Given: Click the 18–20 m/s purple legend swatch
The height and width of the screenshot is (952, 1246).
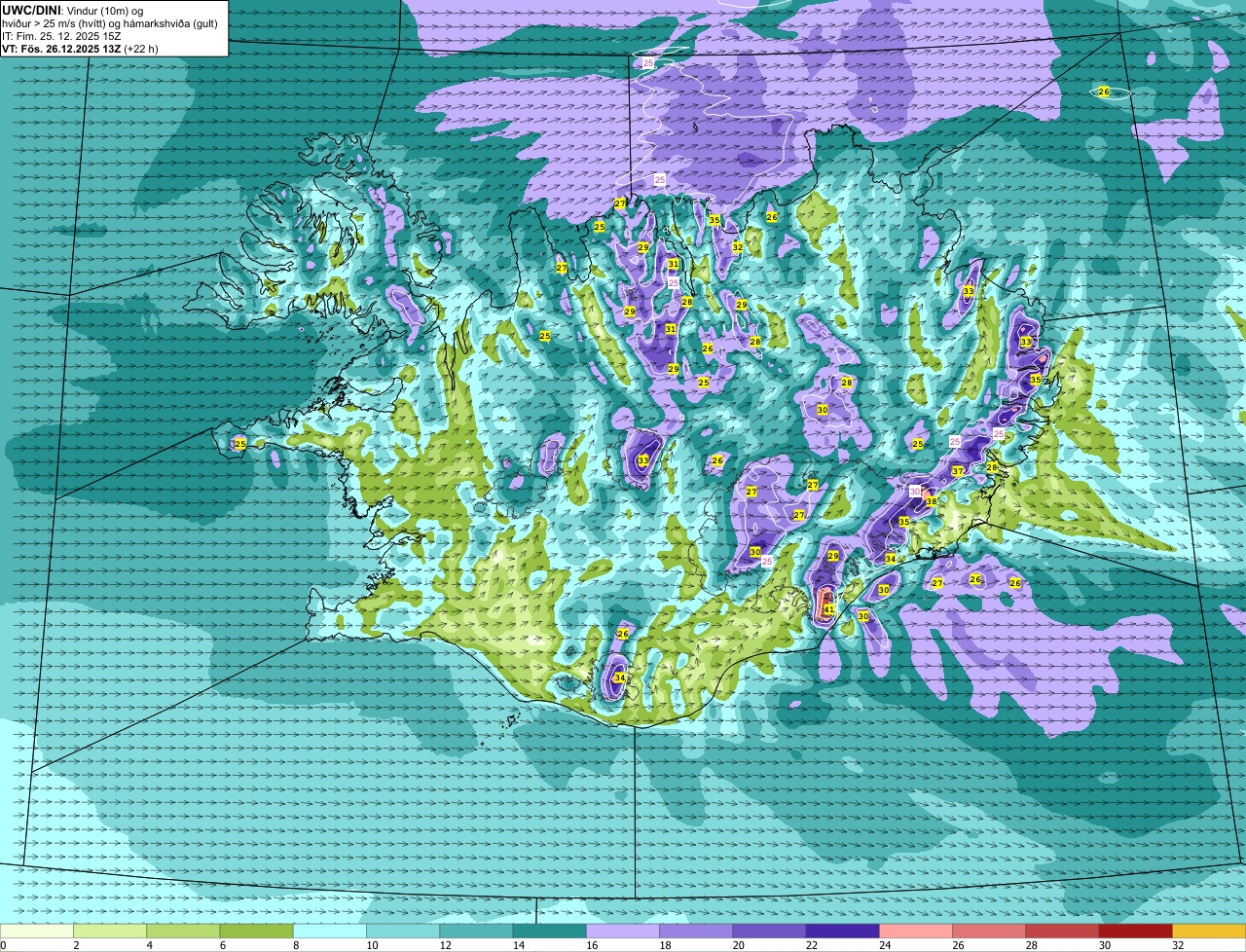Looking at the screenshot, I should pyautogui.click(x=696, y=931).
